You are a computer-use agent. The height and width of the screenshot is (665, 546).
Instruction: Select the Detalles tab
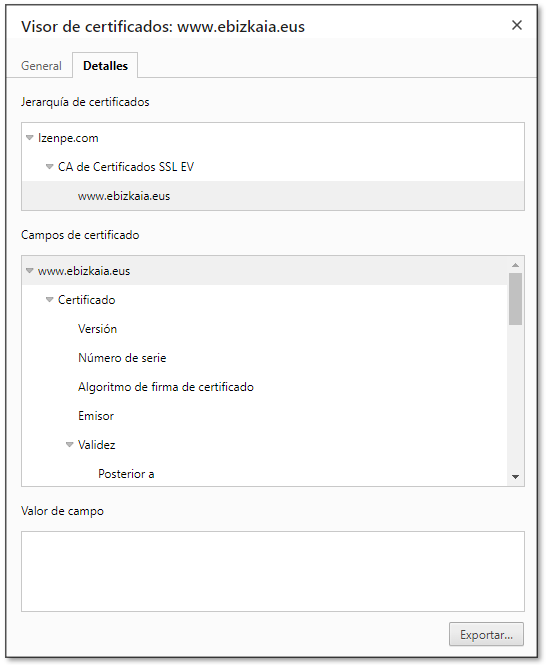tap(105, 66)
